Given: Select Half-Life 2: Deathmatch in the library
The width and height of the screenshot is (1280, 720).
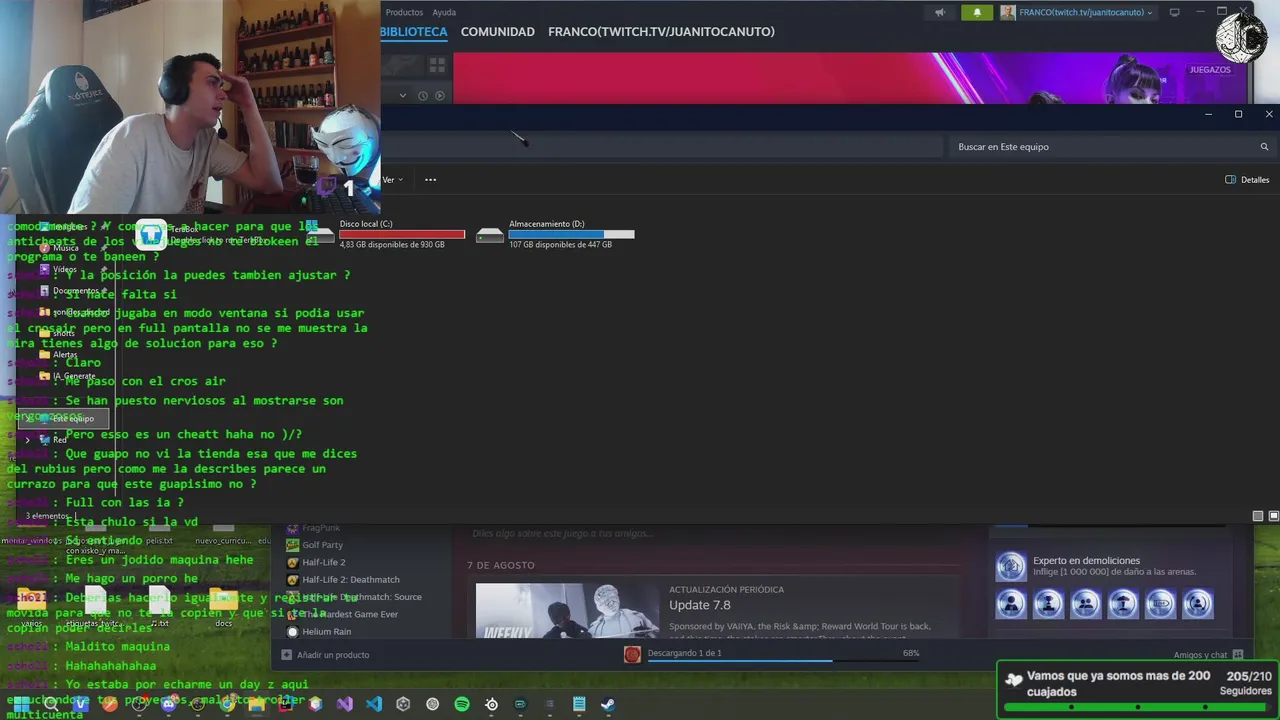Looking at the screenshot, I should click(x=350, y=580).
